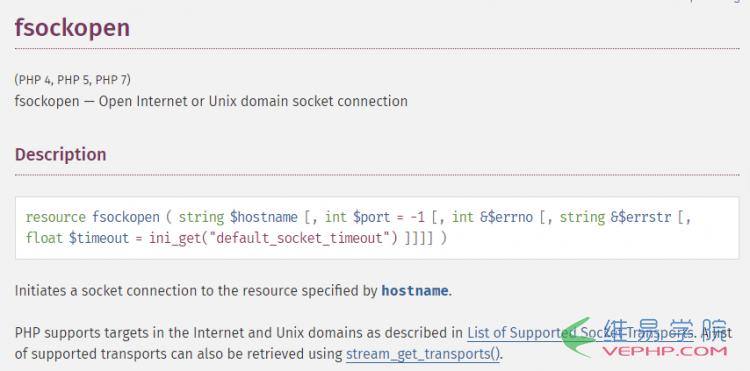
Task: Click the $timeout argument in signature
Action: click(x=99, y=238)
